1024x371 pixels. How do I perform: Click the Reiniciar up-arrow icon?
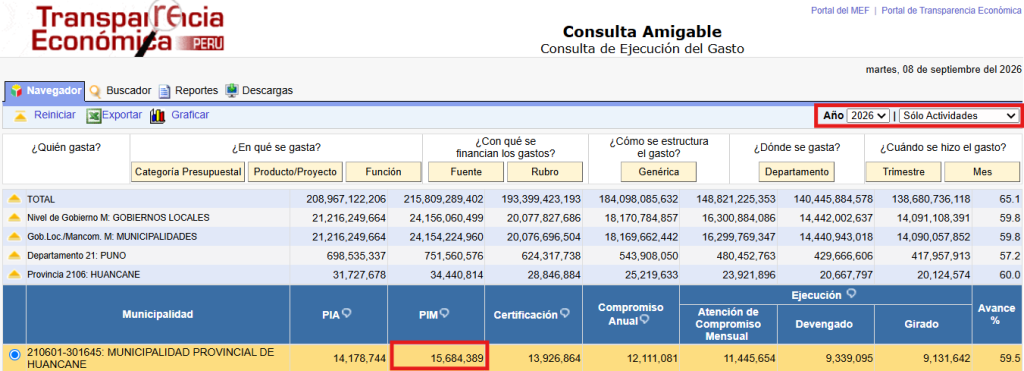(21, 116)
